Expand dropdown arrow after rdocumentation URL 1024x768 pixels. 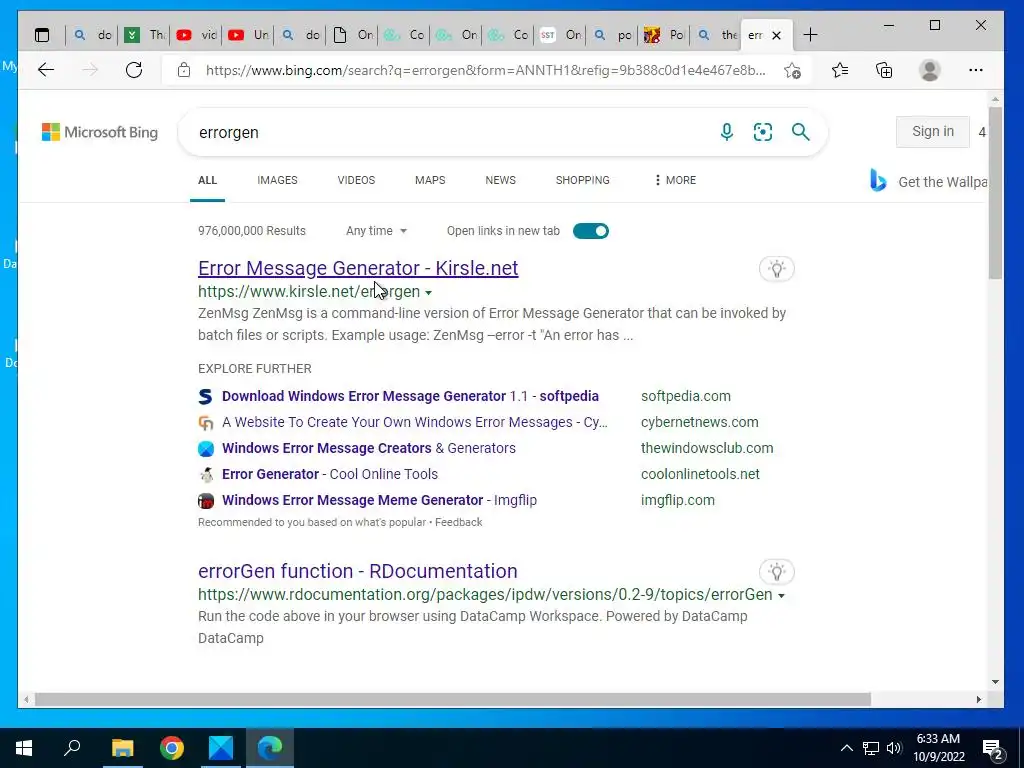(x=781, y=596)
